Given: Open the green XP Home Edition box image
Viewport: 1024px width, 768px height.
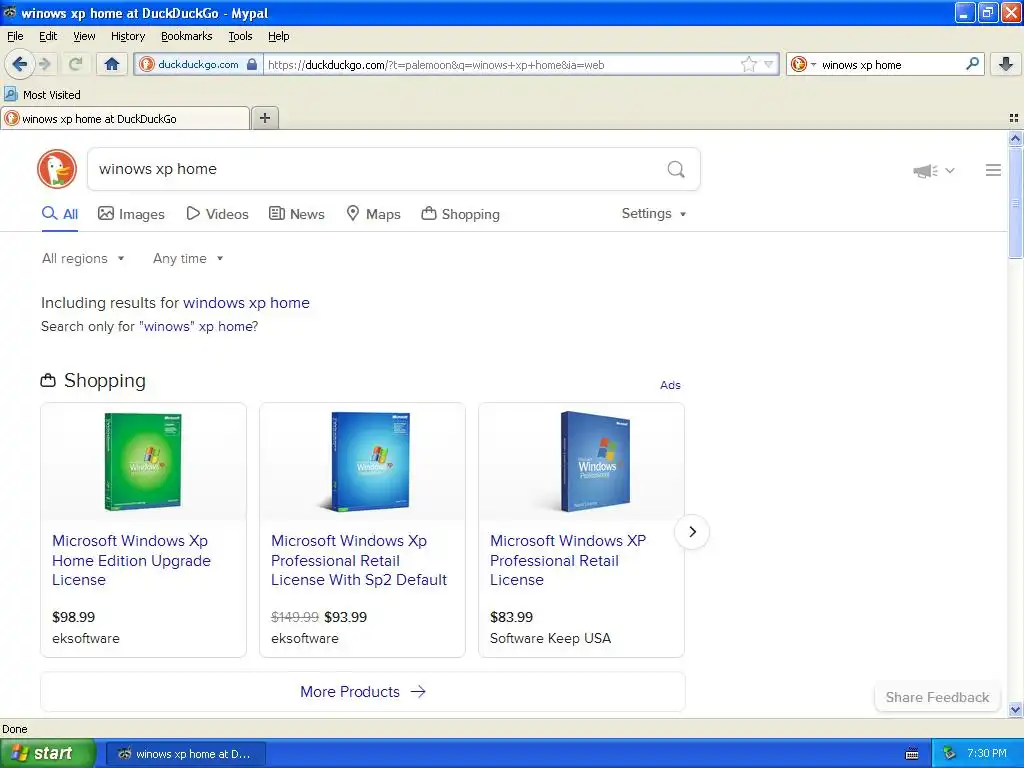Looking at the screenshot, I should point(143,462).
